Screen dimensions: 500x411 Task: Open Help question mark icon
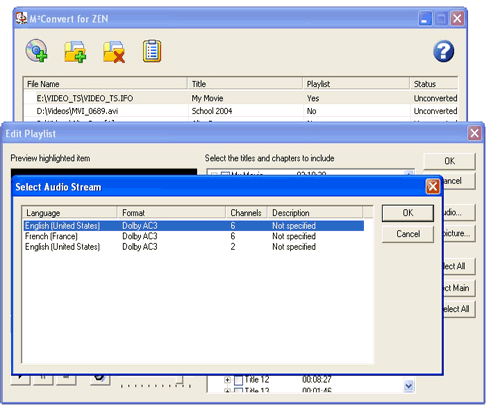443,51
